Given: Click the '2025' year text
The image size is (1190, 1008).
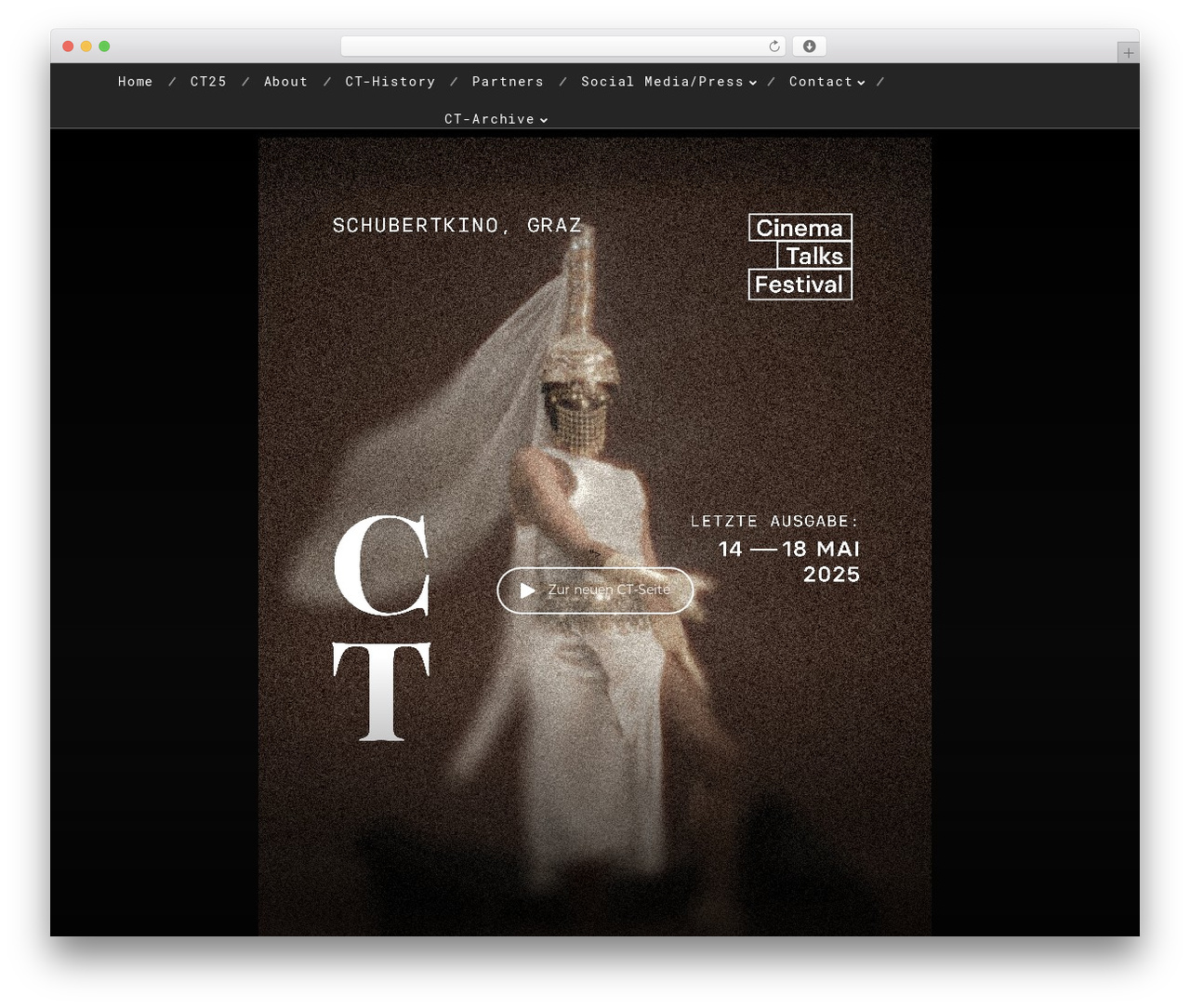Looking at the screenshot, I should (832, 575).
